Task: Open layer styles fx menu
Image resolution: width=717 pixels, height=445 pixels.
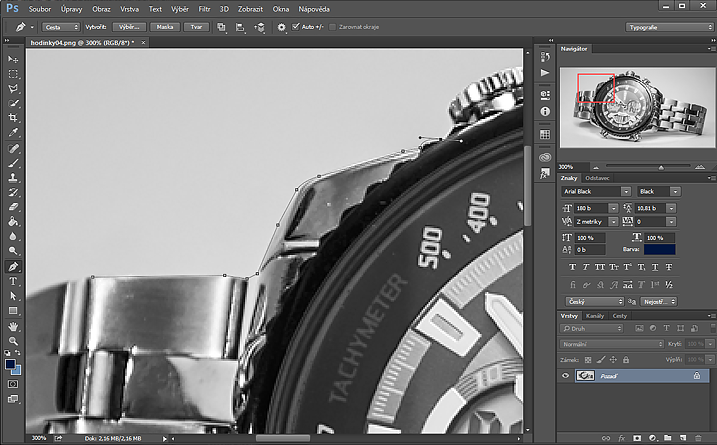Action: tap(621, 438)
